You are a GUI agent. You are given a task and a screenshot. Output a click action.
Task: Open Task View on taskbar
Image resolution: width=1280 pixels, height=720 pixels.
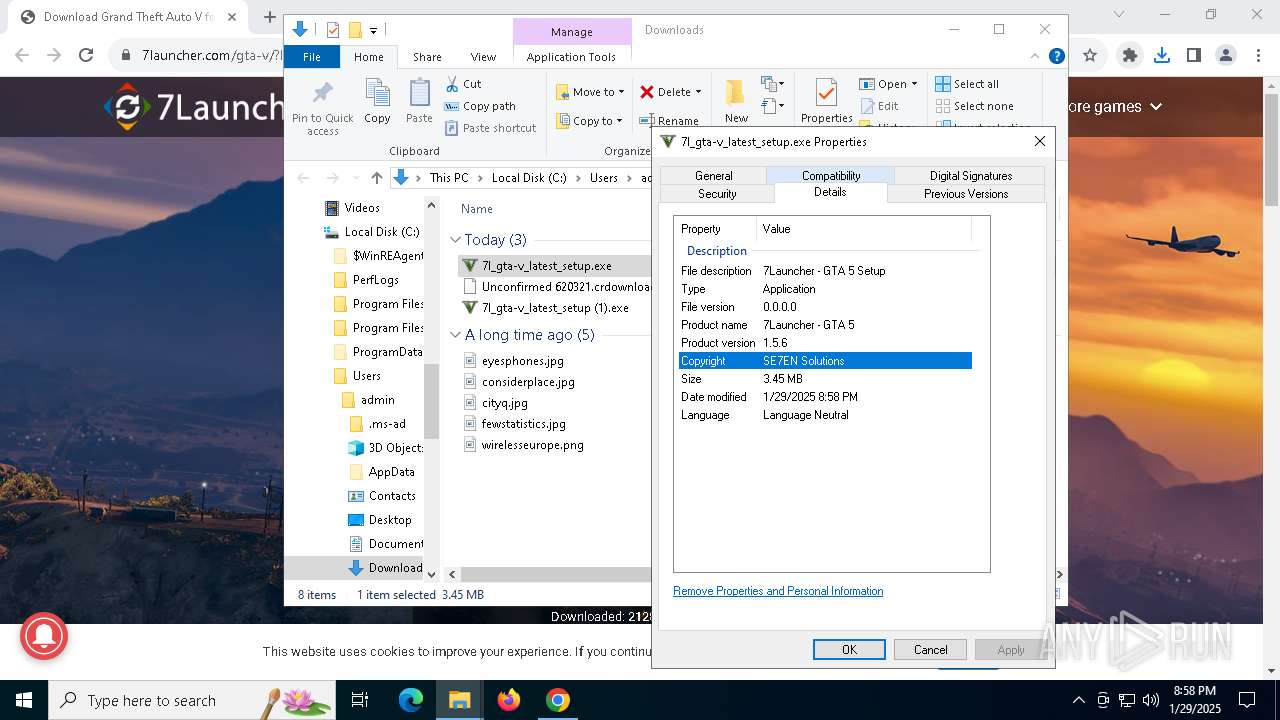click(360, 700)
